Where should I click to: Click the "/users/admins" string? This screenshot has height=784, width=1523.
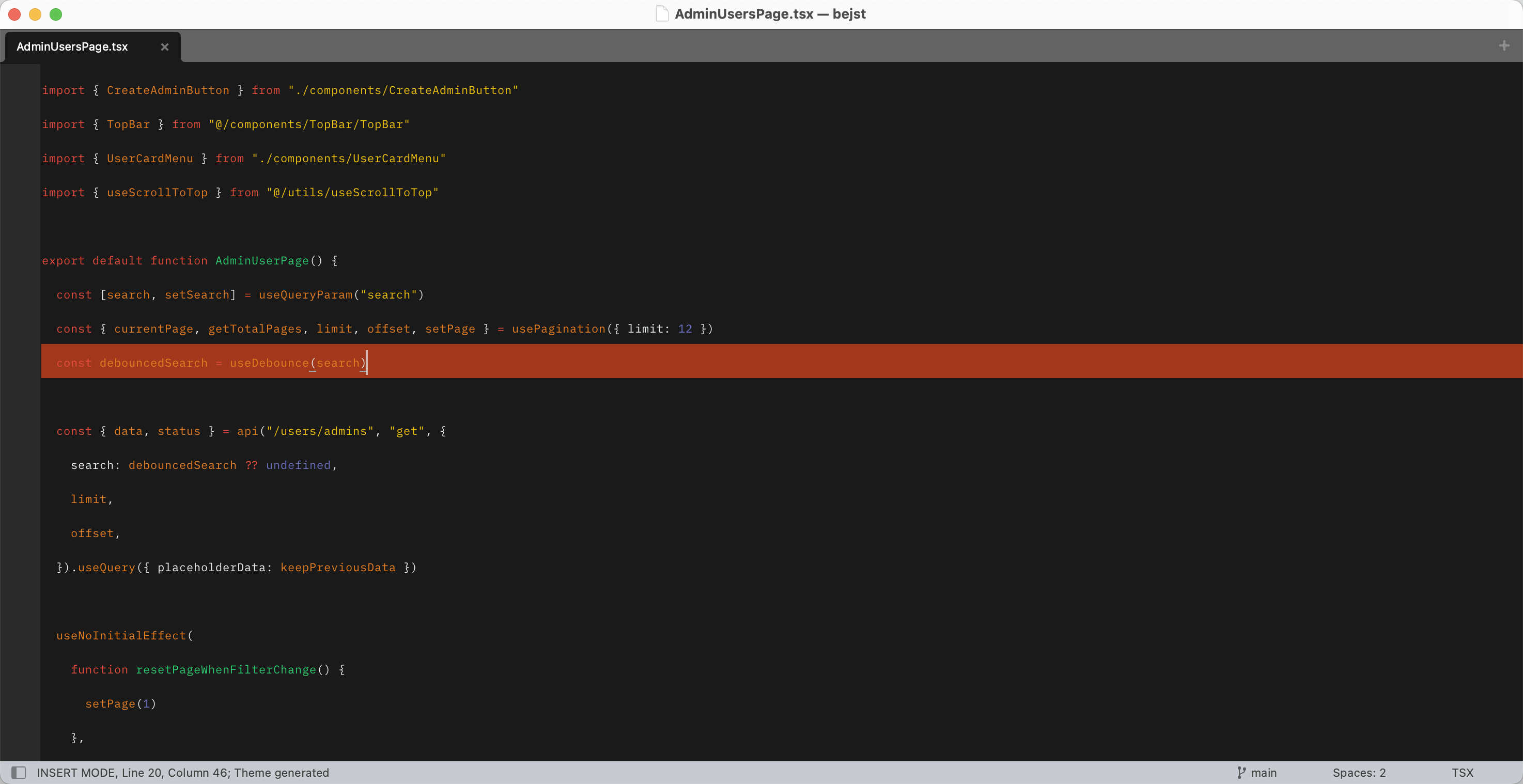320,432
